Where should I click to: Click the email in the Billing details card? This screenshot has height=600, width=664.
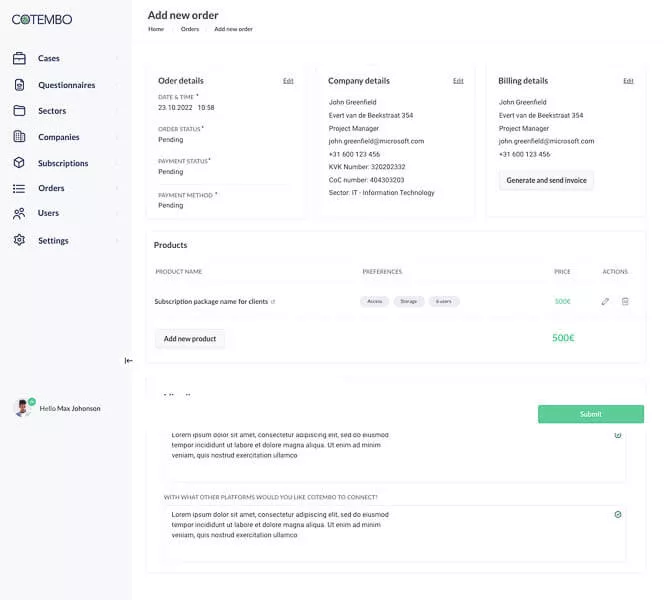click(x=546, y=141)
